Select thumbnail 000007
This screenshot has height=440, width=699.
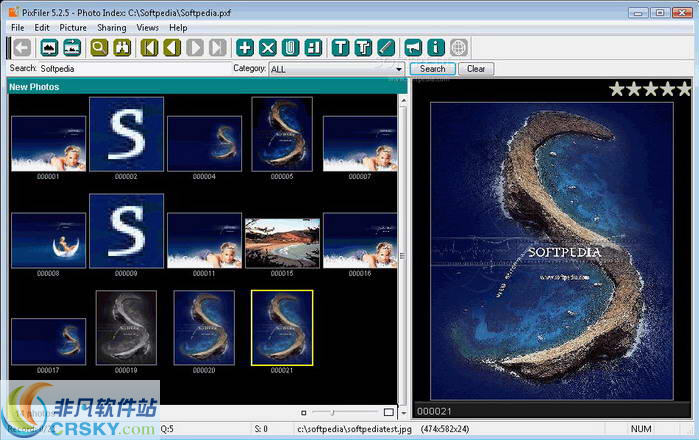(x=360, y=144)
